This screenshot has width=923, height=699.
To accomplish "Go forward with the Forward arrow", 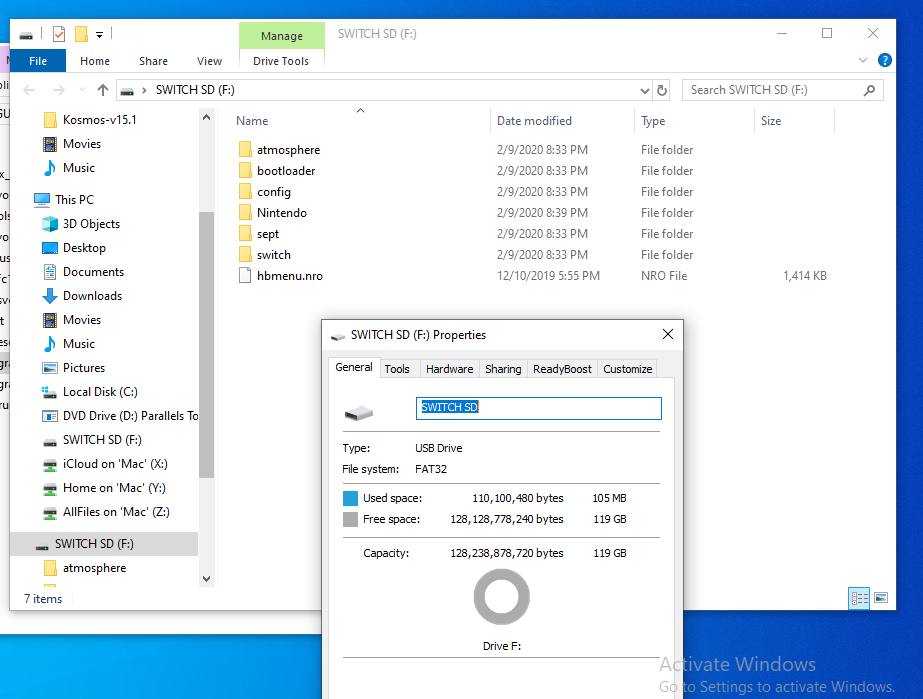I will click(58, 90).
